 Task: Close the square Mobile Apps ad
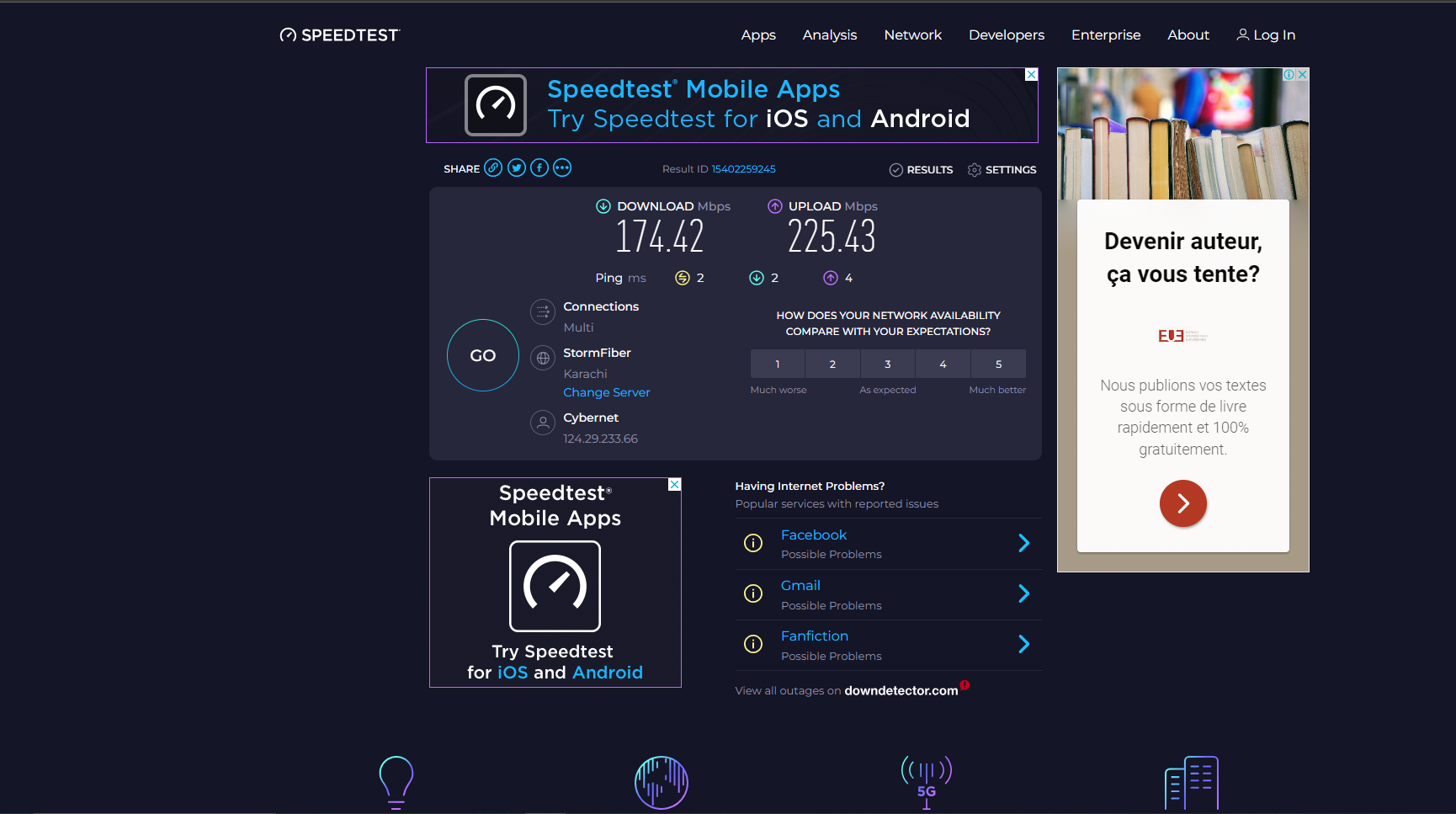tap(674, 485)
